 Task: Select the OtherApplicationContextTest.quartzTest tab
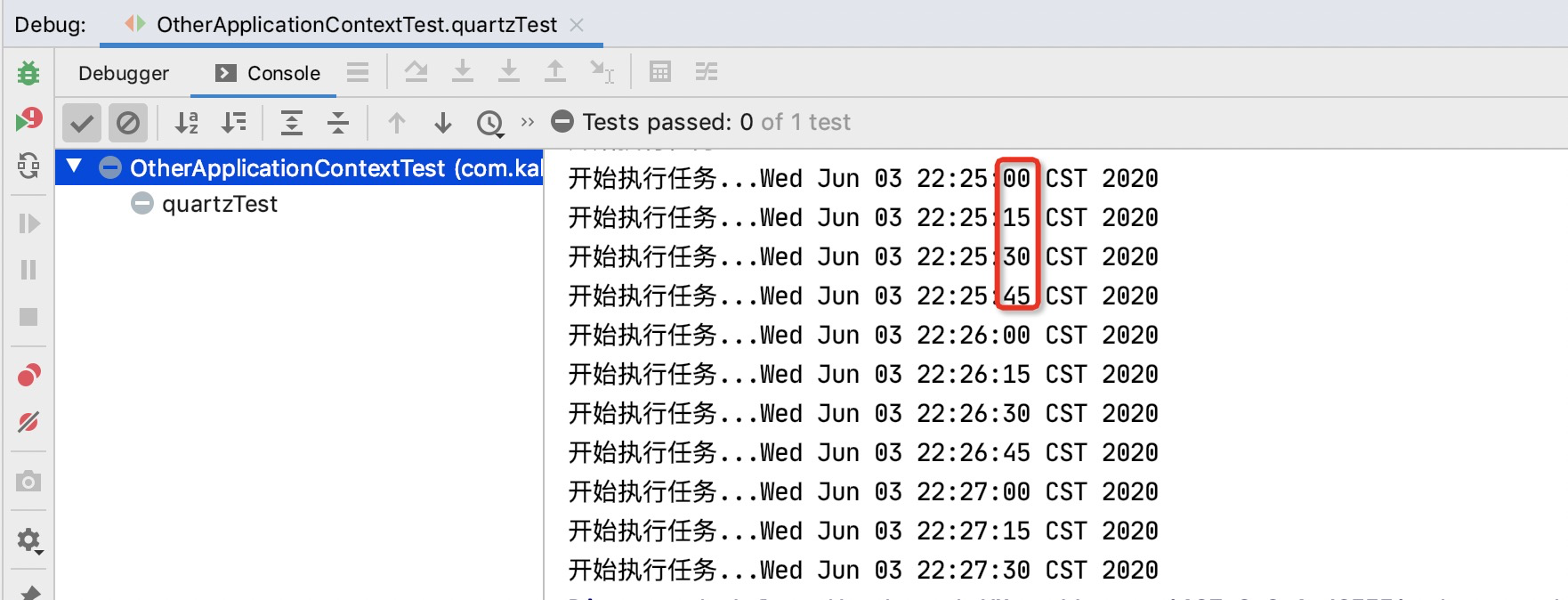pyautogui.click(x=354, y=25)
